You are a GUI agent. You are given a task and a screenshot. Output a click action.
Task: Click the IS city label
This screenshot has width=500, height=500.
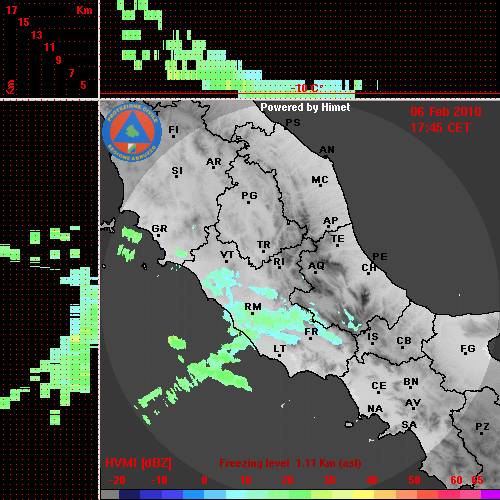373,337
